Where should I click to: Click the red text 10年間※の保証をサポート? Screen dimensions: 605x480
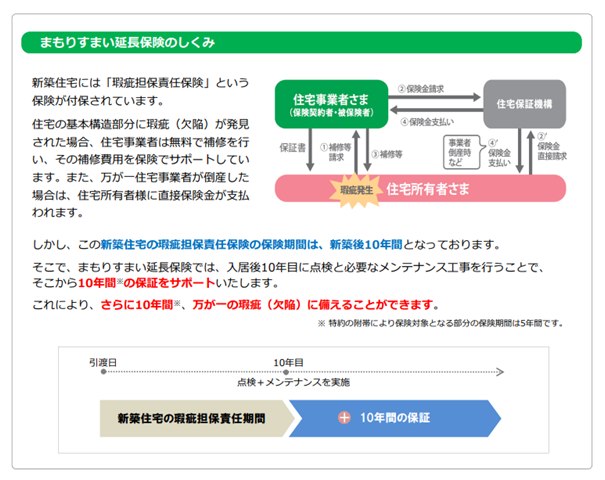(x=146, y=283)
